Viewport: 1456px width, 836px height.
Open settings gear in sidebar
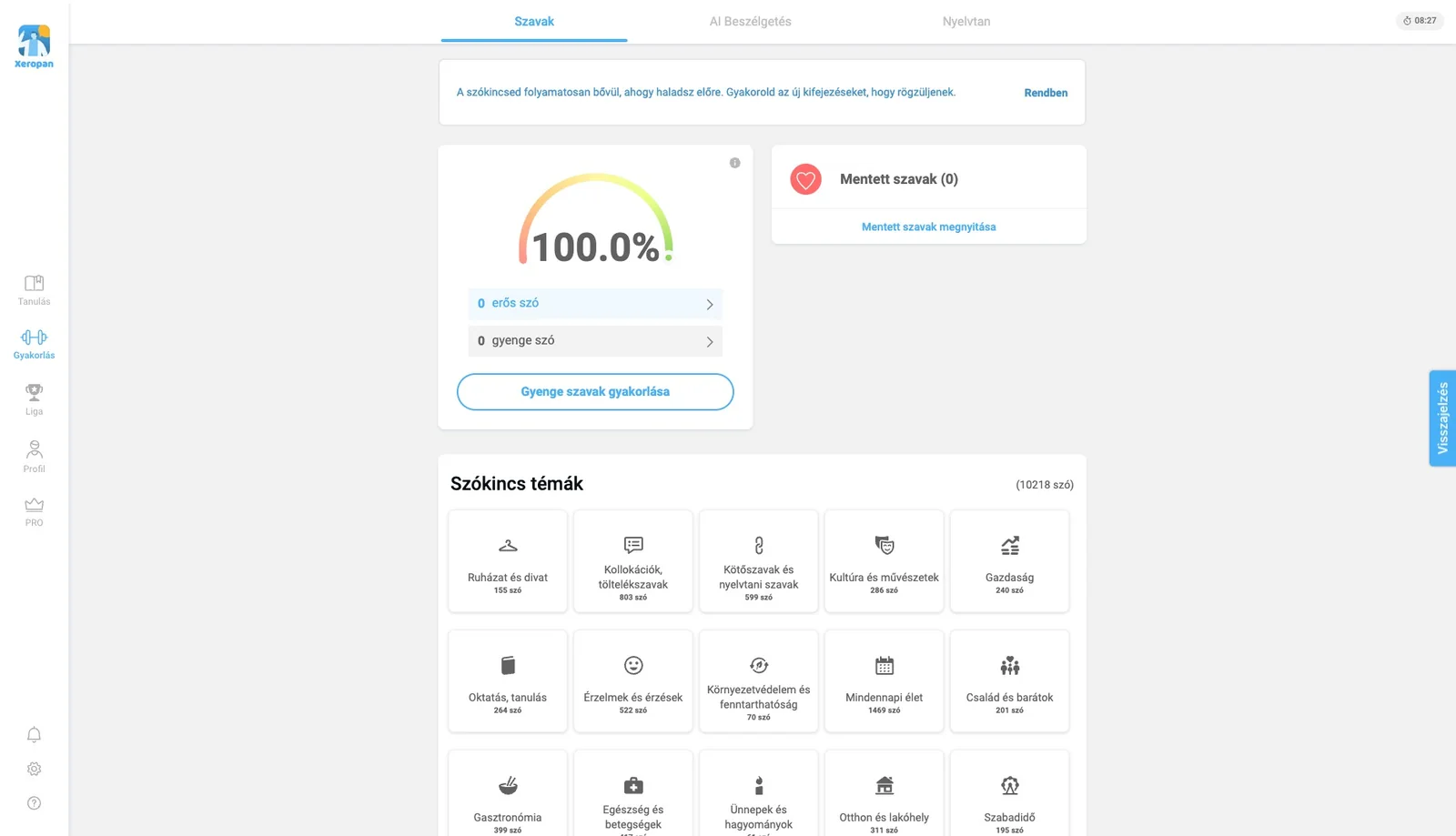click(34, 769)
